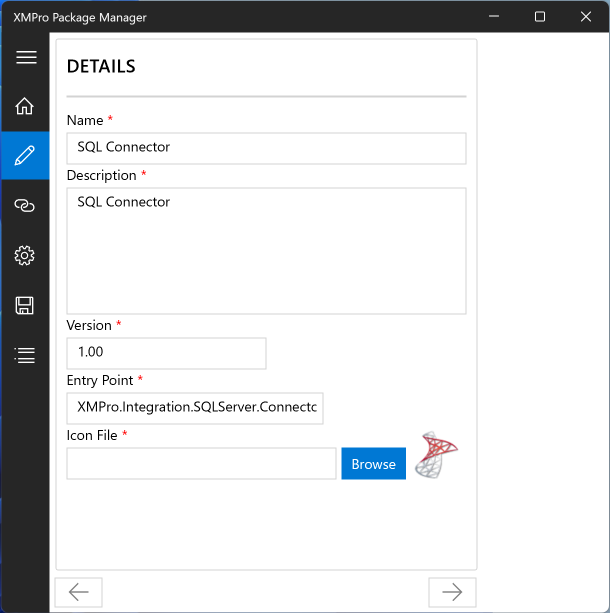Minimize the XMPro Package Manager window
Image resolution: width=610 pixels, height=613 pixels.
point(493,17)
